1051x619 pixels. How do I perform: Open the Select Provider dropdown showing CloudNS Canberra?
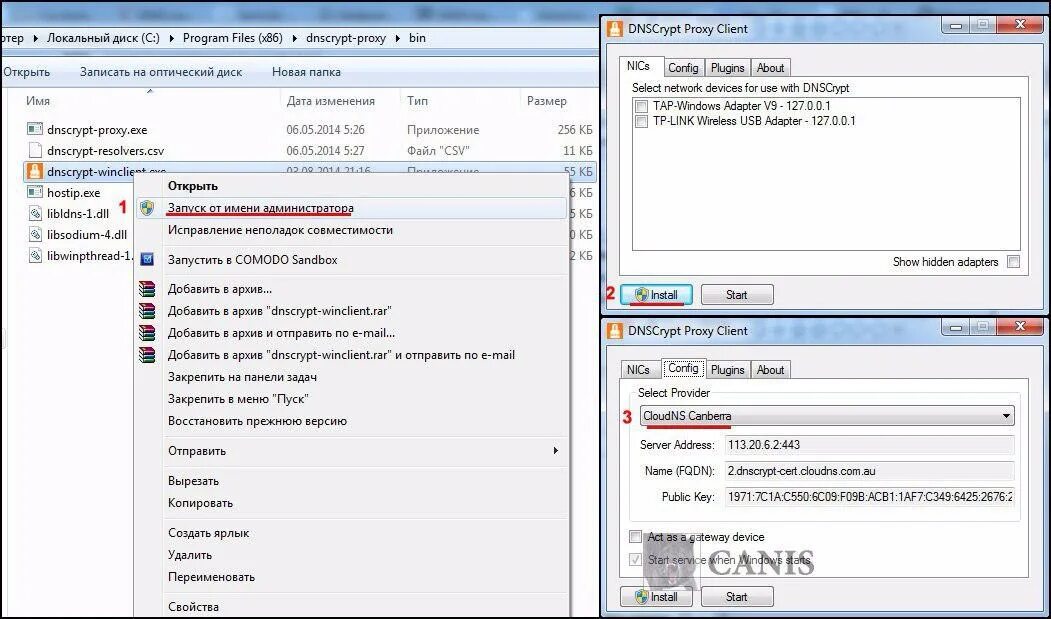[826, 416]
